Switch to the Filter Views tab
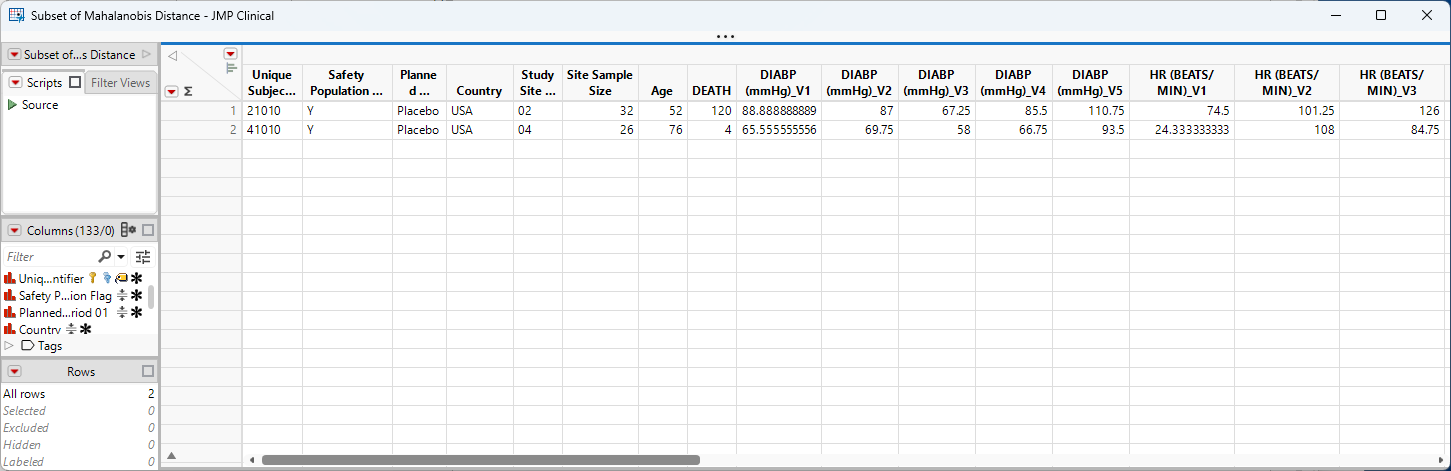The height and width of the screenshot is (471, 1451). [121, 83]
